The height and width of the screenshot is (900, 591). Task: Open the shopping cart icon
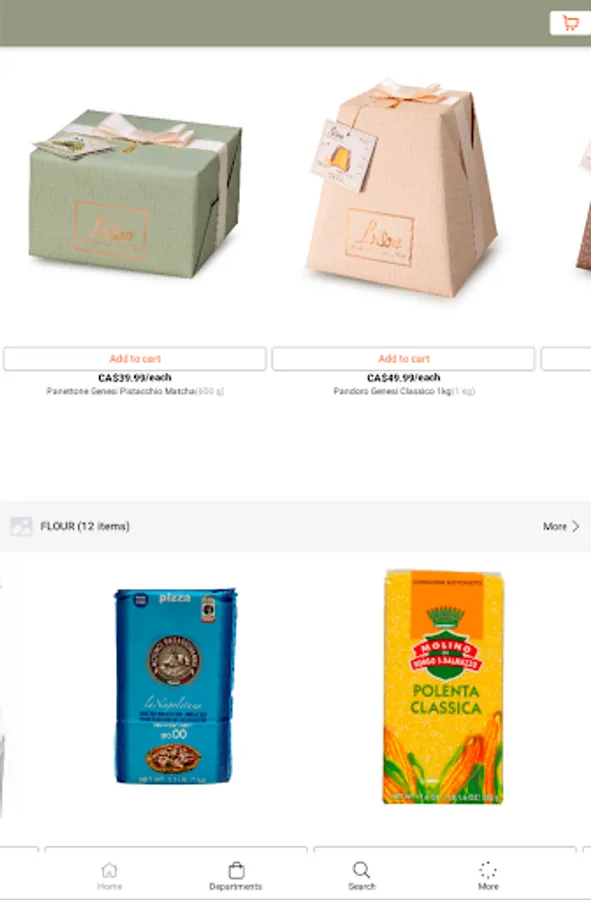click(x=570, y=23)
